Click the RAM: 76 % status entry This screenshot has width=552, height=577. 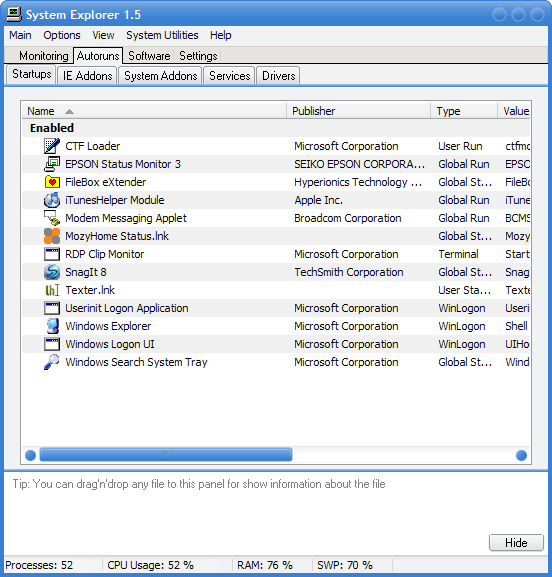(x=265, y=565)
